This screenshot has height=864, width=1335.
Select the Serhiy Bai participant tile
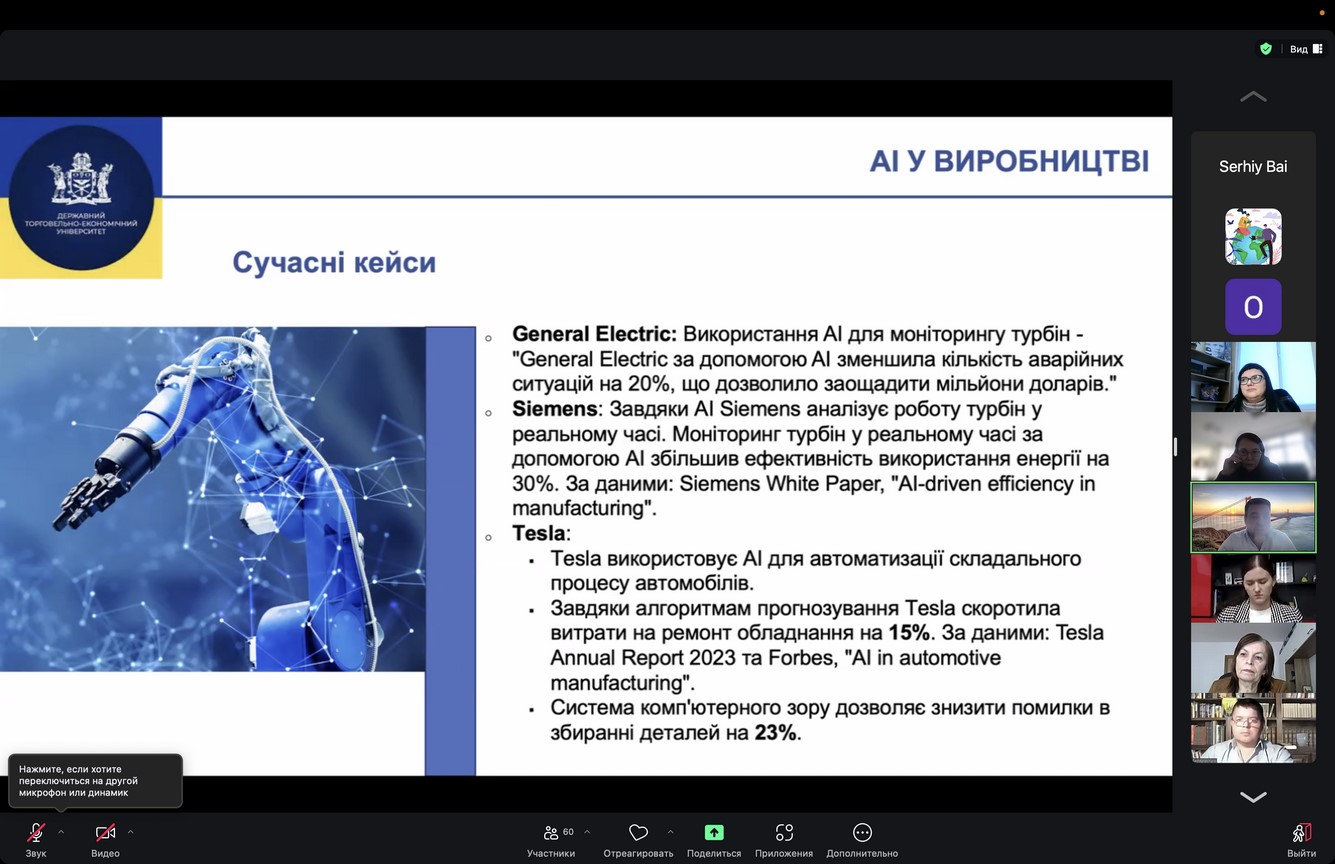tap(1253, 167)
